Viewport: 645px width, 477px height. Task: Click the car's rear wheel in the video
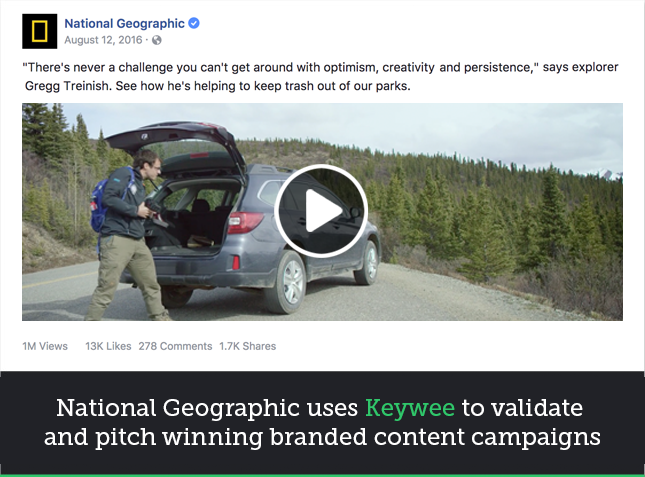point(289,282)
